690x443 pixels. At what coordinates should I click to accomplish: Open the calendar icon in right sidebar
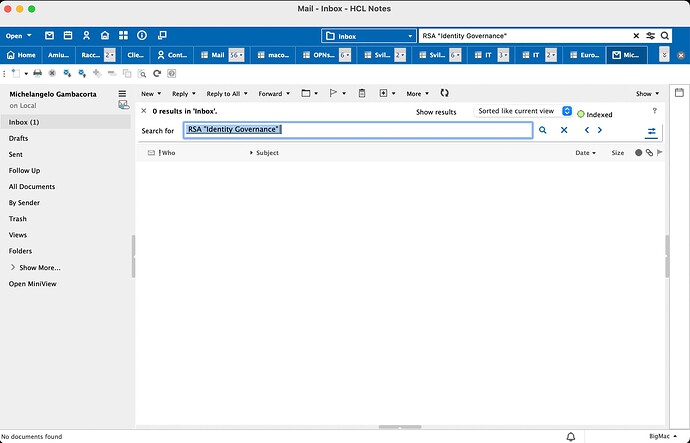pos(679,93)
